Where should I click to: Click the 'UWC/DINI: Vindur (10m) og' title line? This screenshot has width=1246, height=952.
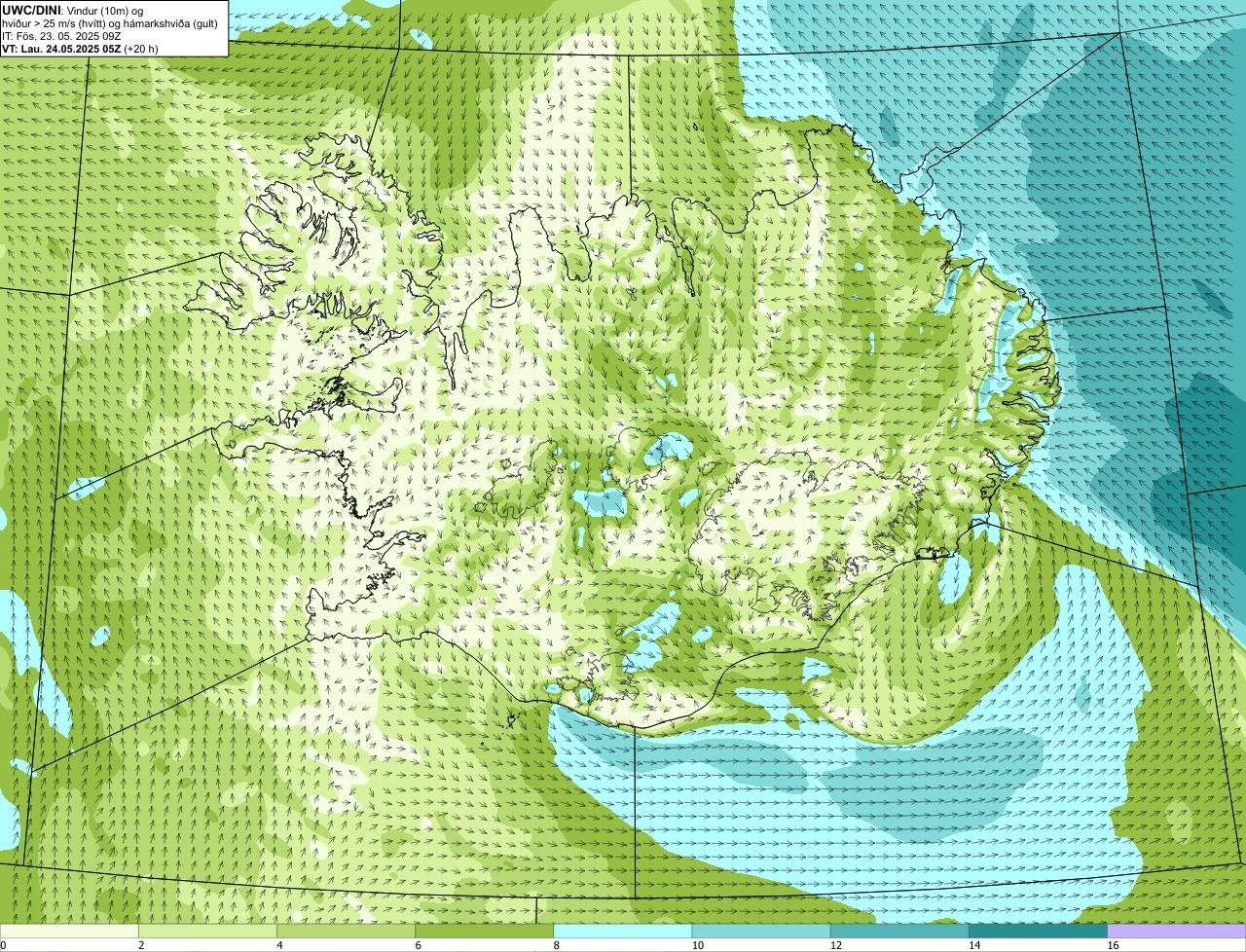[x=73, y=11]
